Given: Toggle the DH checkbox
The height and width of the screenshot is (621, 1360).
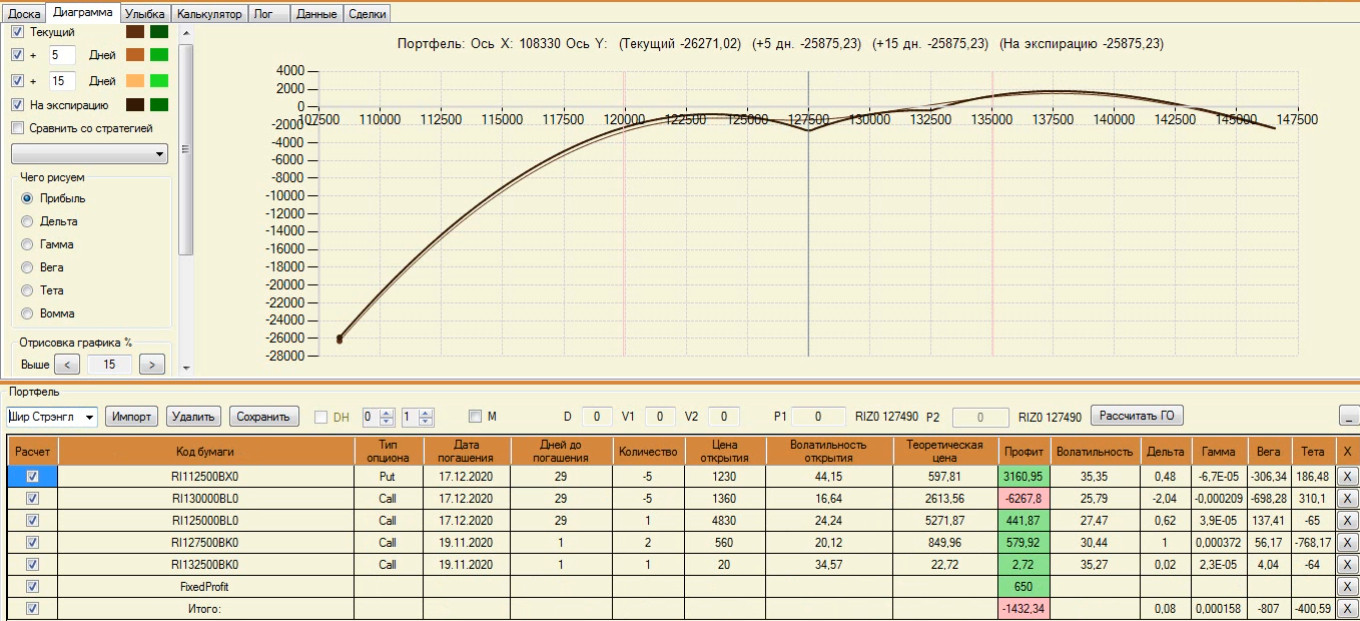Looking at the screenshot, I should click(321, 416).
